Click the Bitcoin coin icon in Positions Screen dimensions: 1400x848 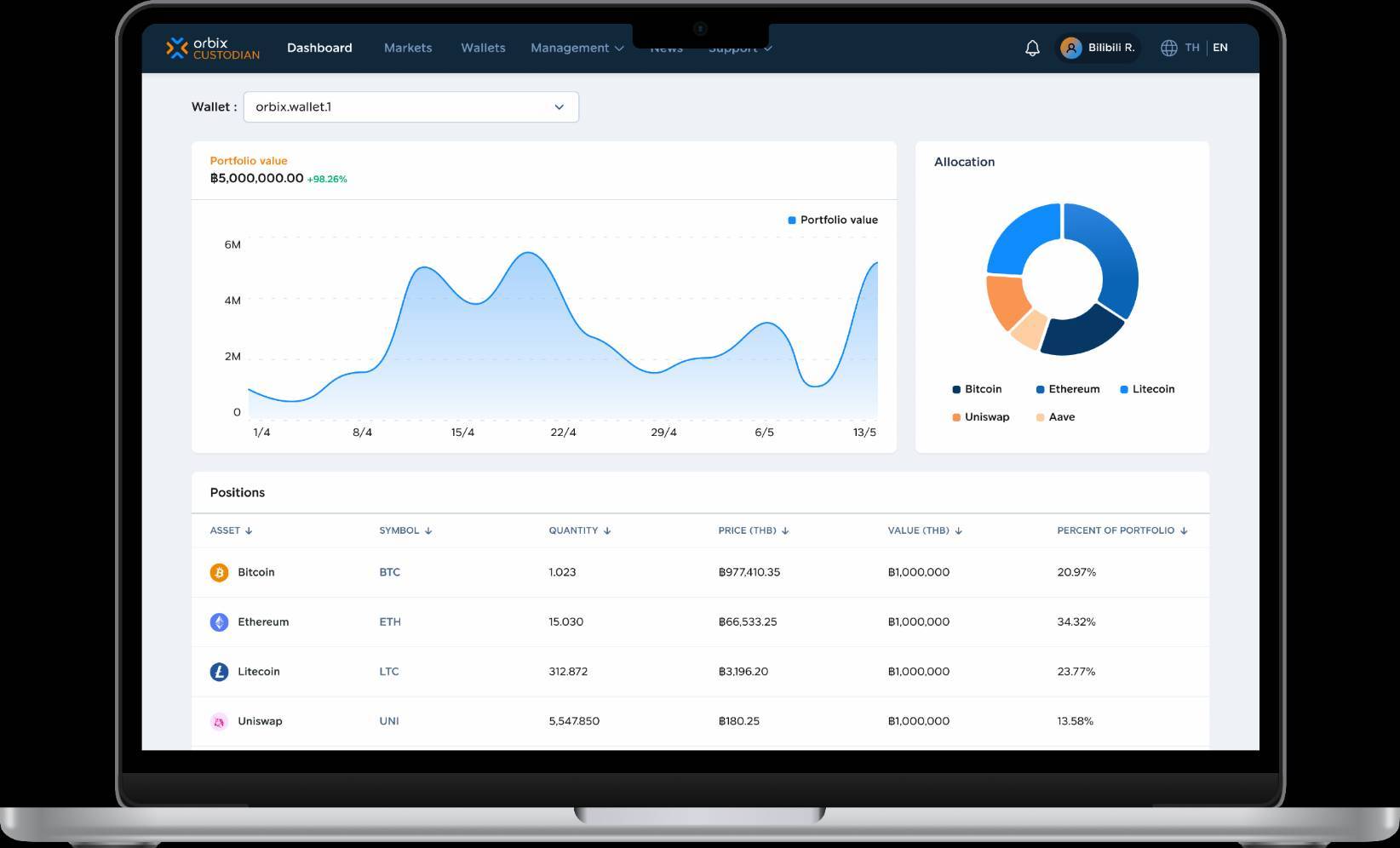pos(219,573)
